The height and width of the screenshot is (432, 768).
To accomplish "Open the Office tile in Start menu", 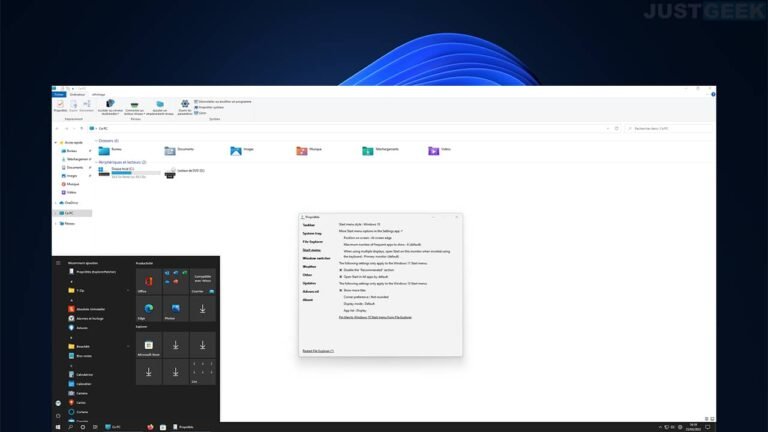I will click(148, 281).
